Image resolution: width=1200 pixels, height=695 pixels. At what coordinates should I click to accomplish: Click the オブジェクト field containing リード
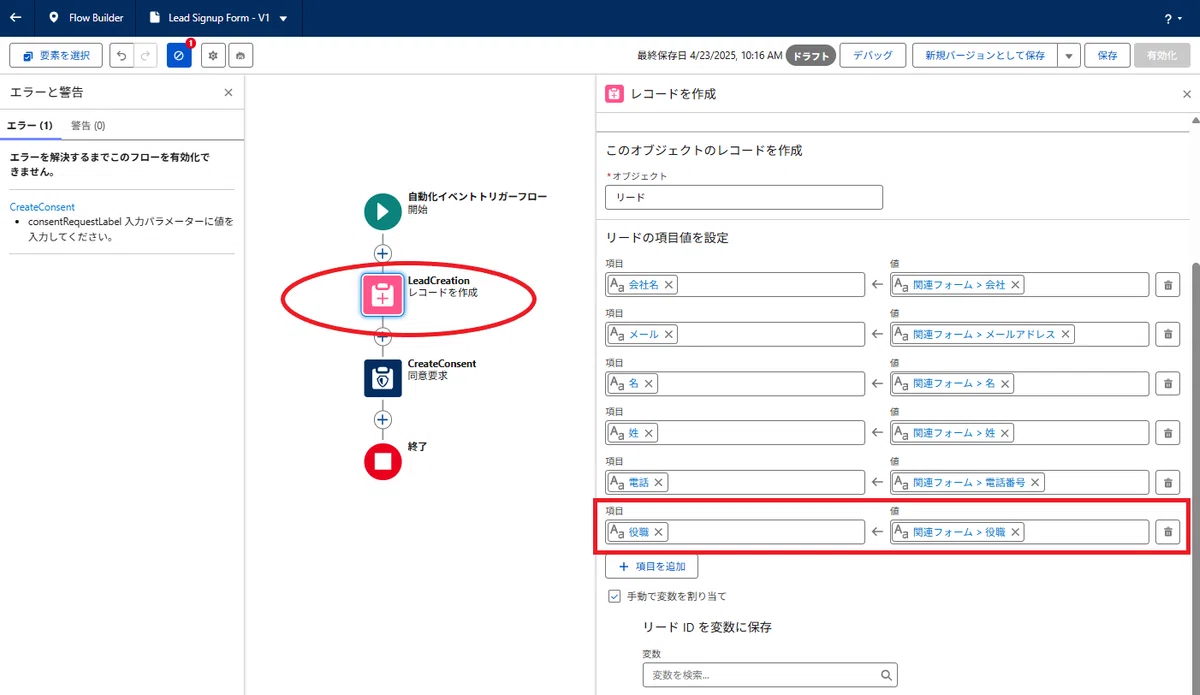tap(744, 197)
